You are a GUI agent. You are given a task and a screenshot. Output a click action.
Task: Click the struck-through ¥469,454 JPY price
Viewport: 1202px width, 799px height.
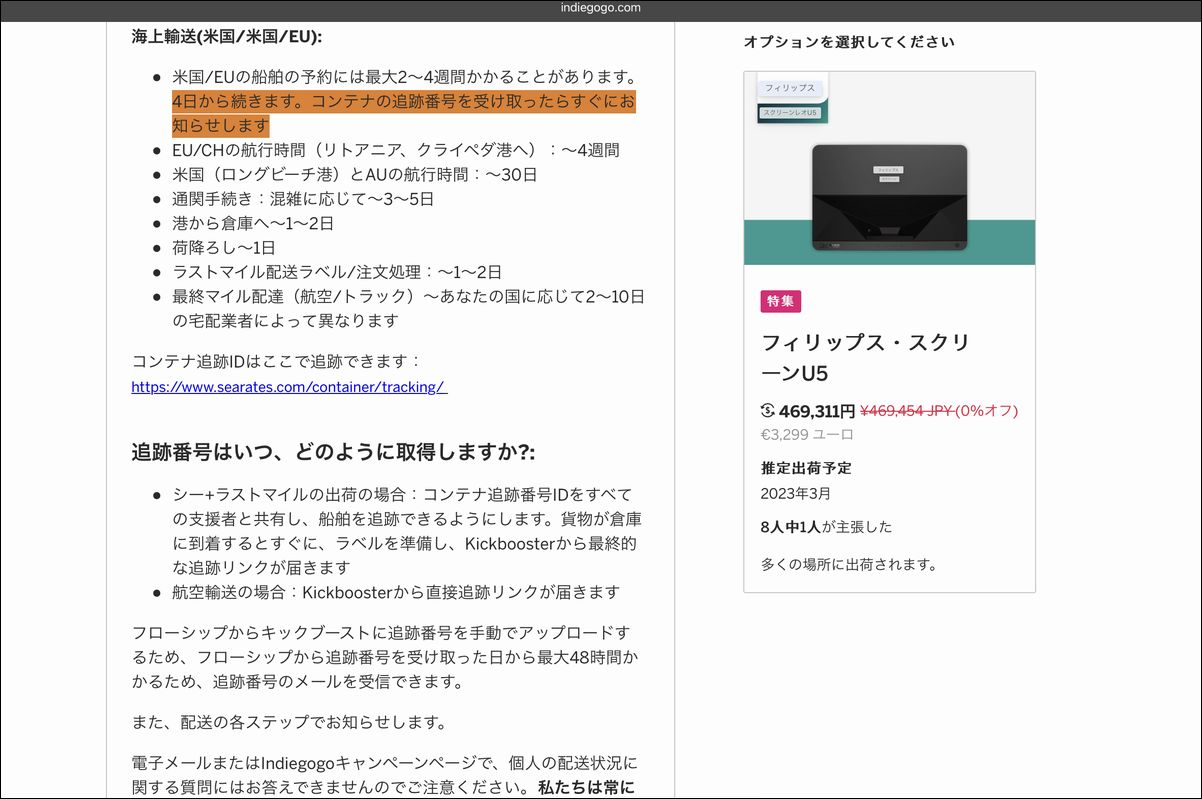point(906,410)
